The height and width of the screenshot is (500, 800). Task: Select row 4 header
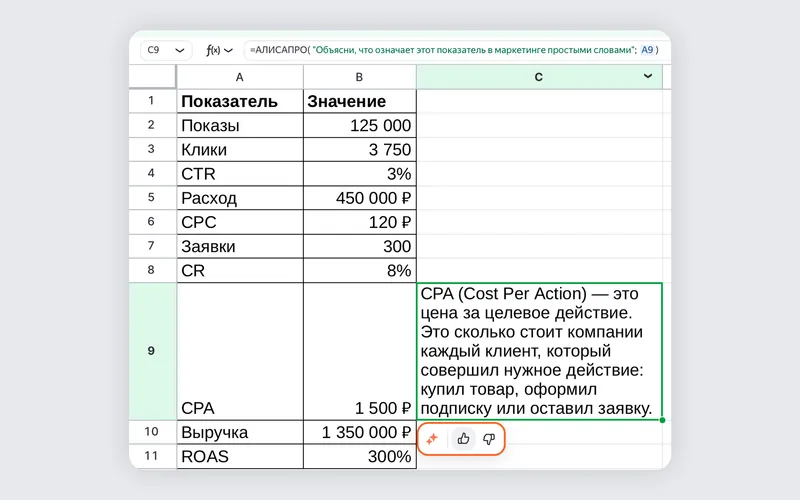click(x=152, y=173)
